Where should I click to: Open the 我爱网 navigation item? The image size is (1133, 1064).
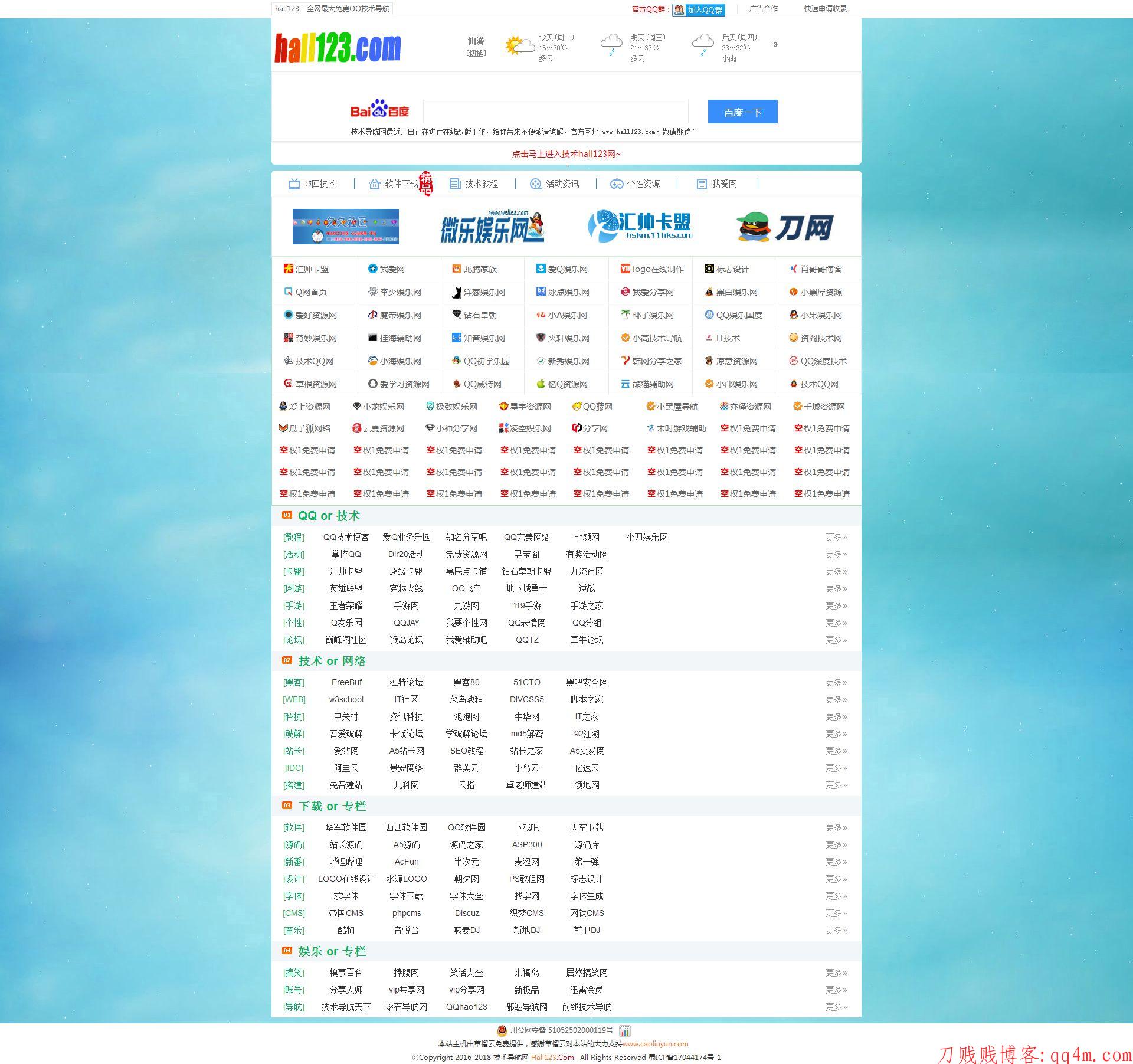click(717, 184)
